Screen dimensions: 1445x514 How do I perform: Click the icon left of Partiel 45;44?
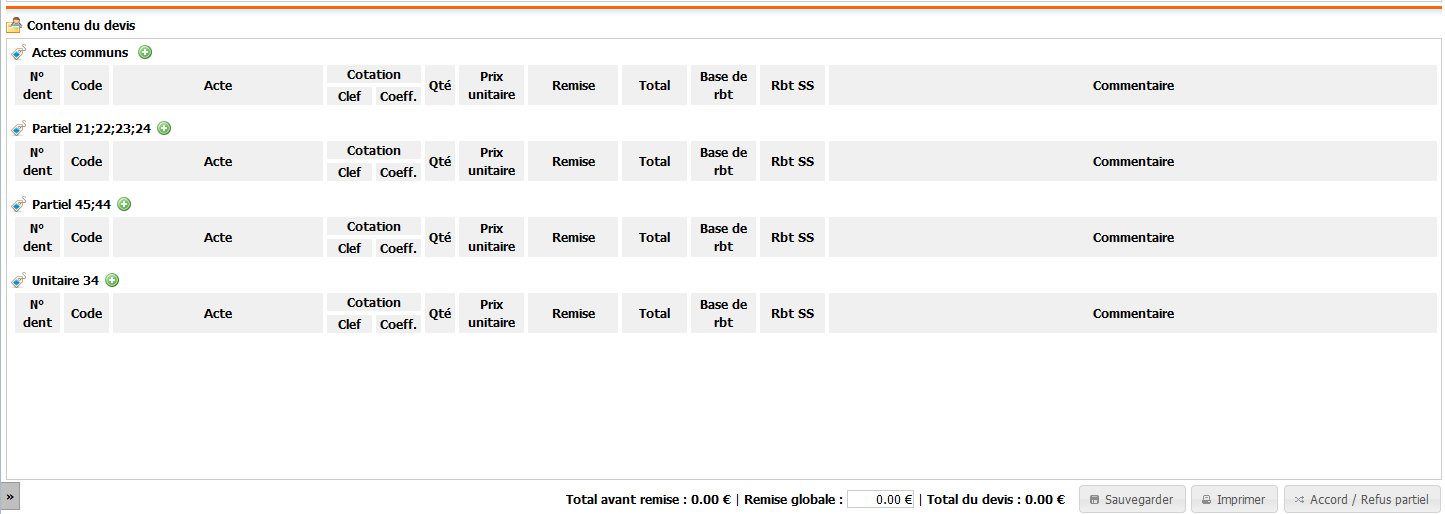tap(19, 204)
